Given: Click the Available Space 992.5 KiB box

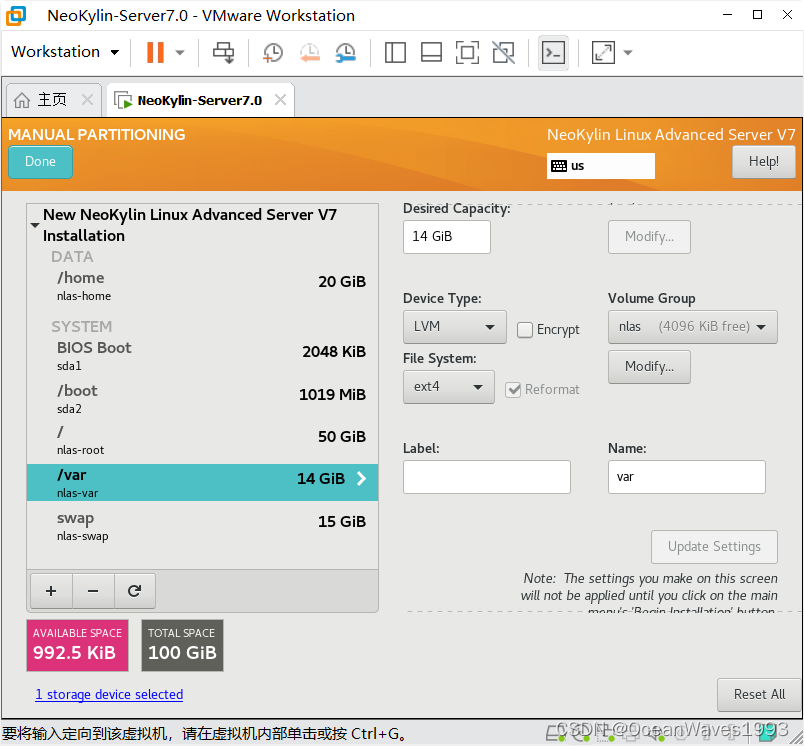Looking at the screenshot, I should click(77, 646).
